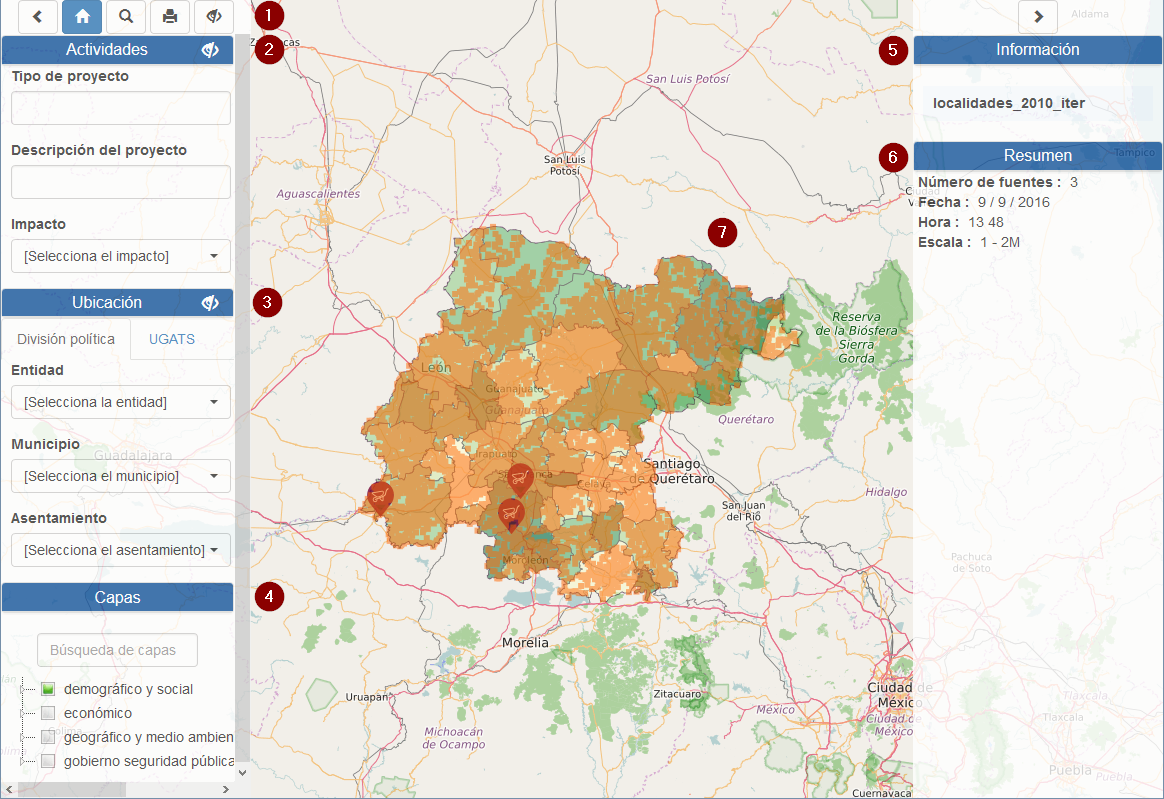Click the forward arrow in the right panel
1164x799 pixels.
[x=1038, y=16]
